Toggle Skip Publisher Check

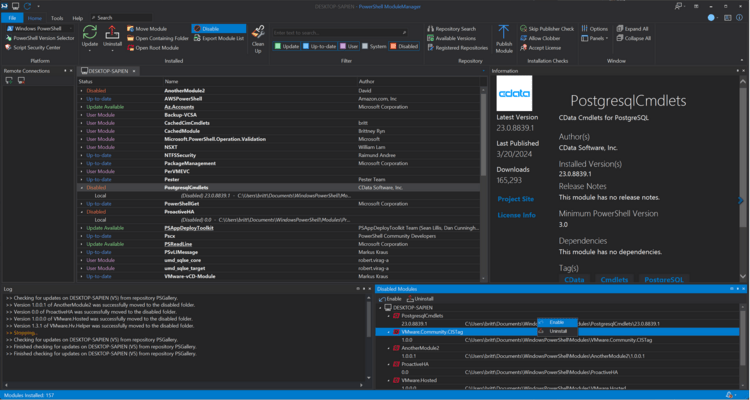pos(547,29)
